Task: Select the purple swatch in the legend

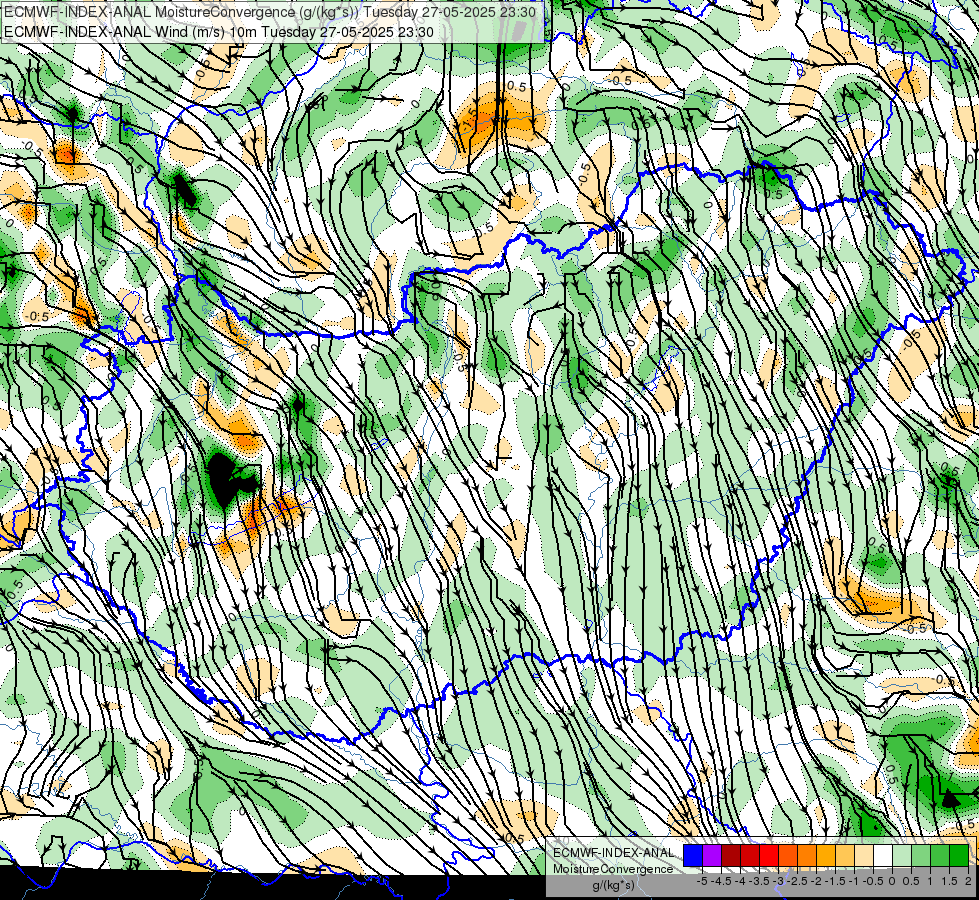Action: tap(712, 856)
